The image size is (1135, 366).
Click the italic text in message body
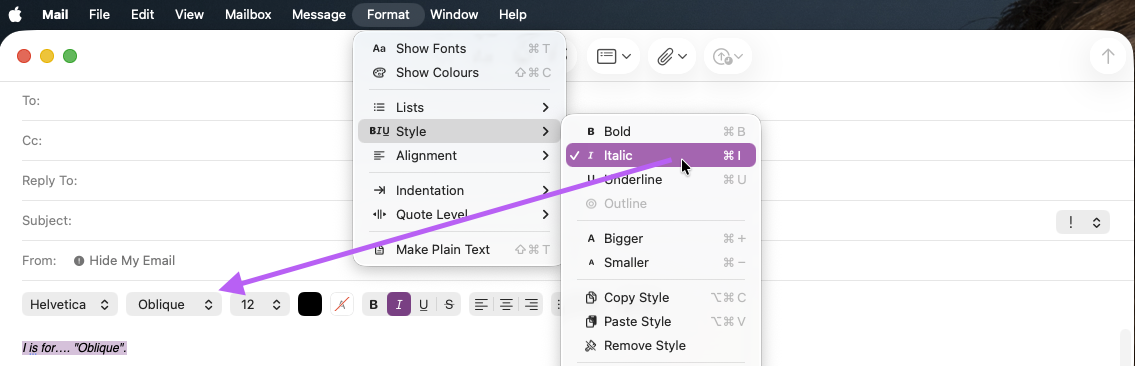[75, 348]
